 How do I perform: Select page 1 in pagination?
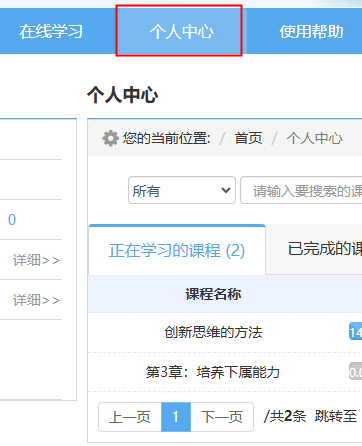click(176, 417)
